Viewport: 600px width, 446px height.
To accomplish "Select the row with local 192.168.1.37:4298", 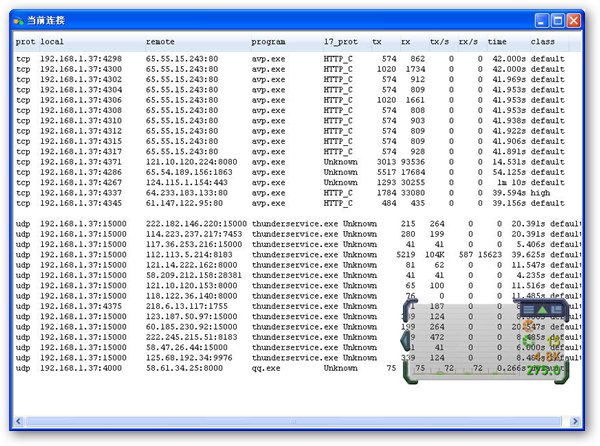I will click(290, 59).
